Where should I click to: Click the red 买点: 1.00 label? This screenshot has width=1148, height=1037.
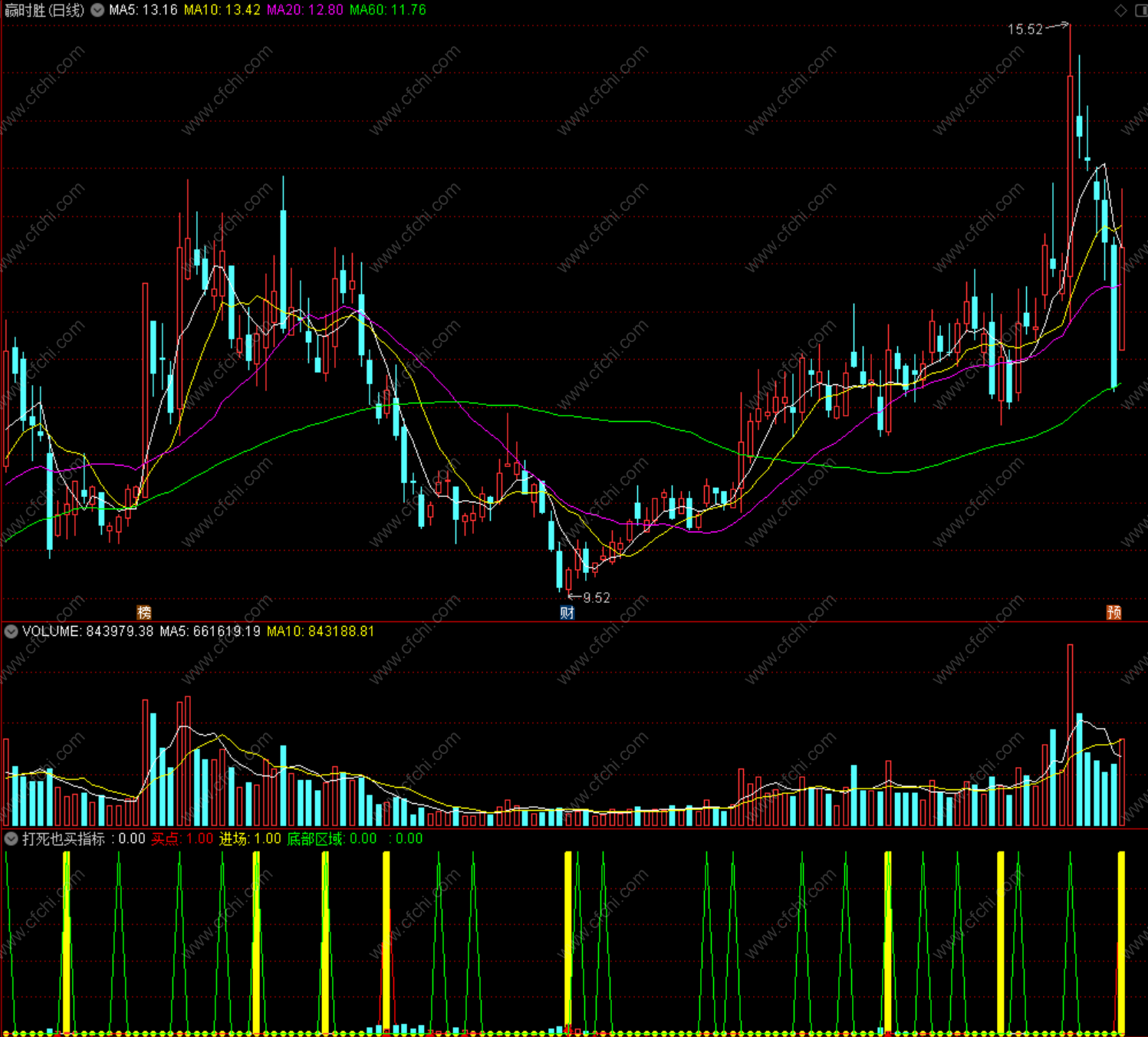pyautogui.click(x=183, y=838)
